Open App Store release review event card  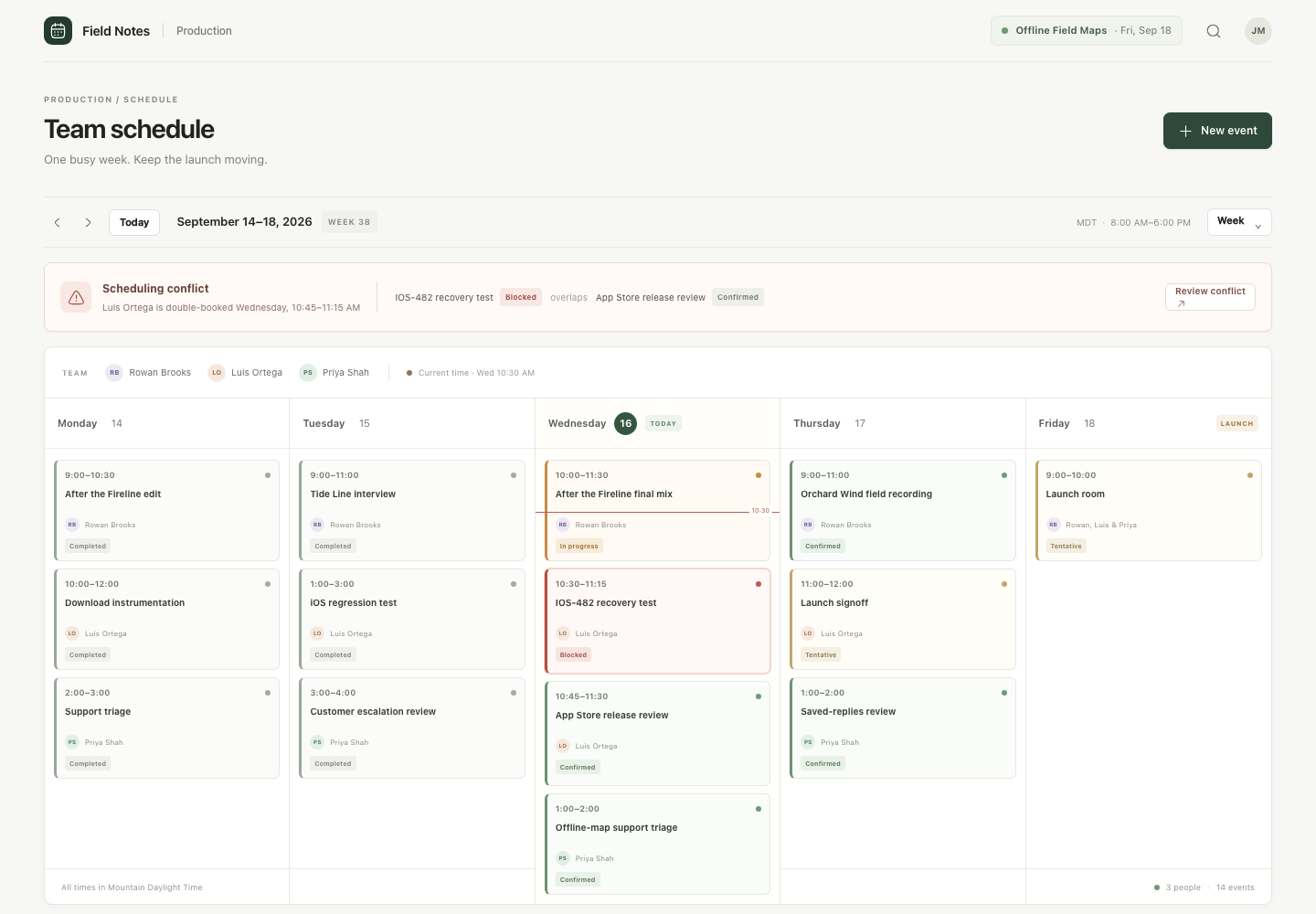tap(657, 733)
